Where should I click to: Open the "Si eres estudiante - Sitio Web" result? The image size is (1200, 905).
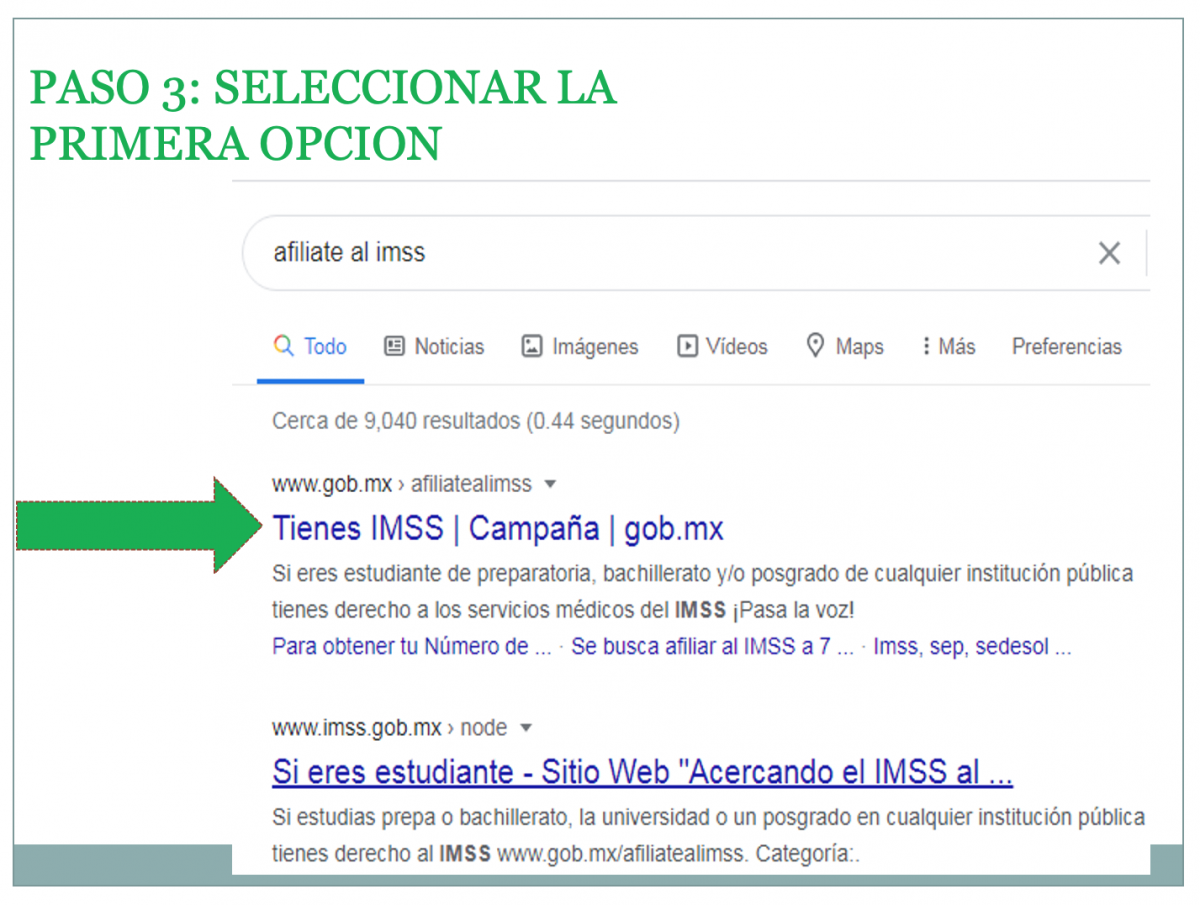642,772
